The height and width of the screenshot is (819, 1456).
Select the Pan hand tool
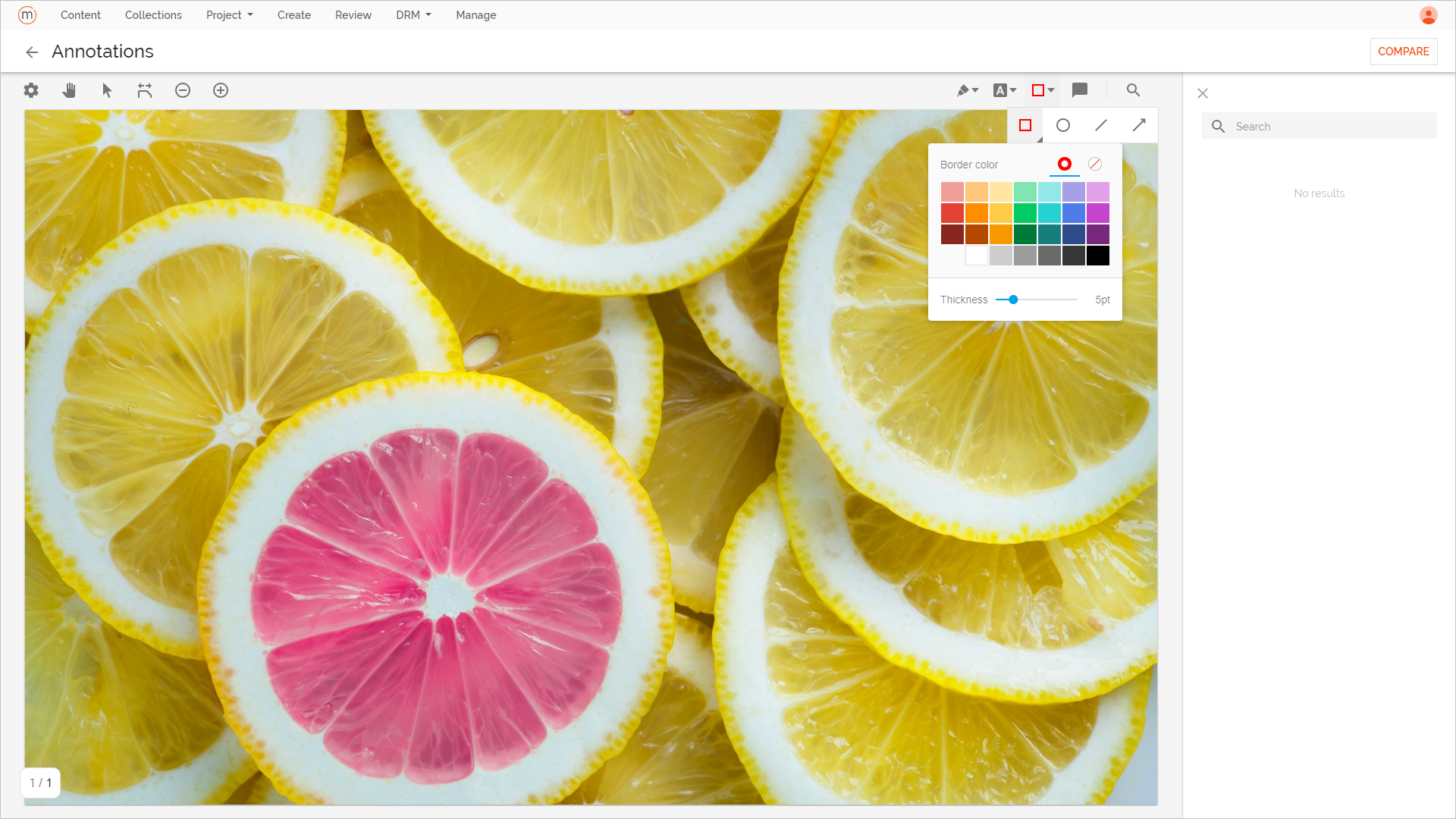[69, 90]
